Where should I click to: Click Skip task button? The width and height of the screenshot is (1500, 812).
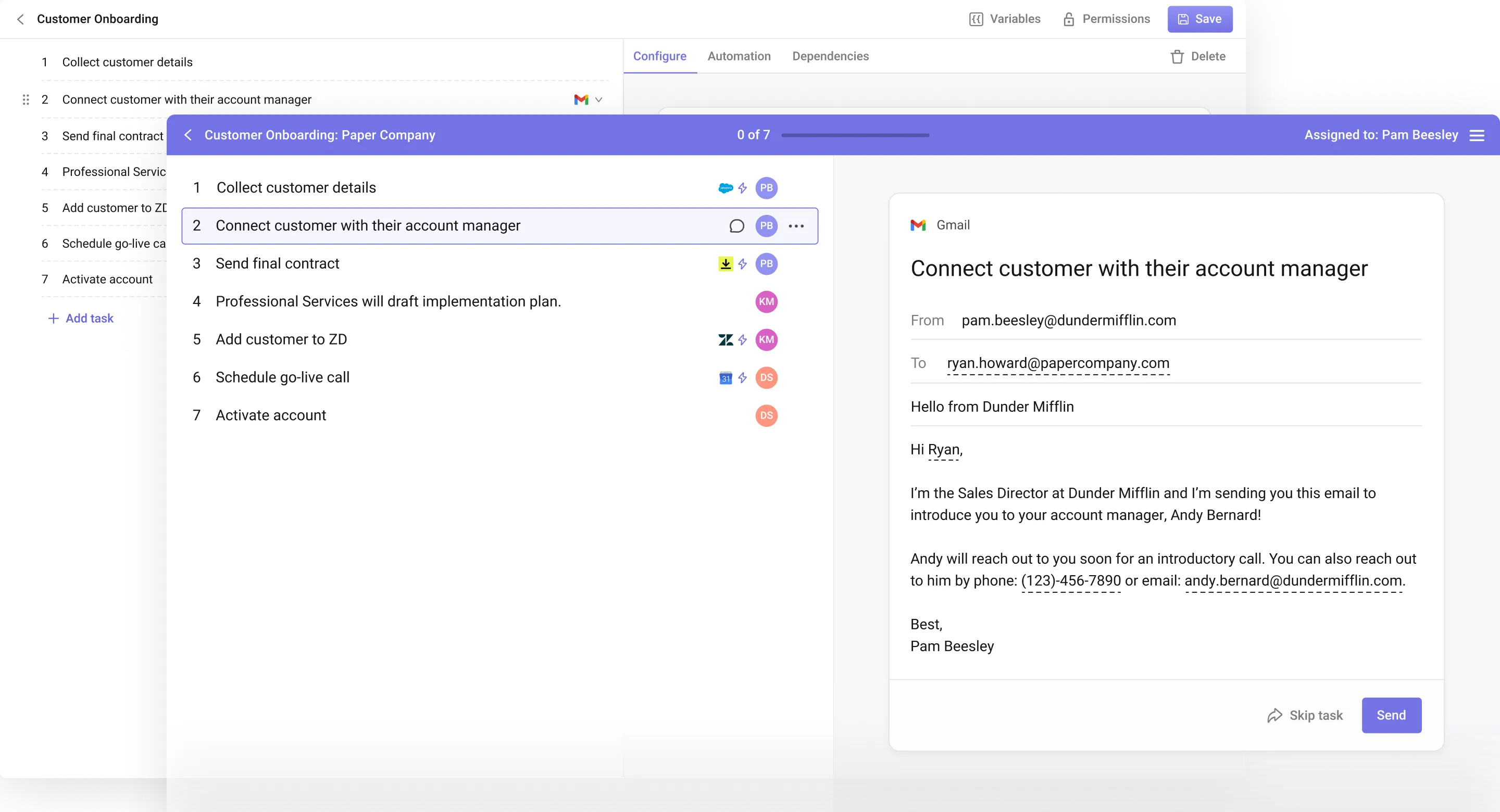[1305, 715]
